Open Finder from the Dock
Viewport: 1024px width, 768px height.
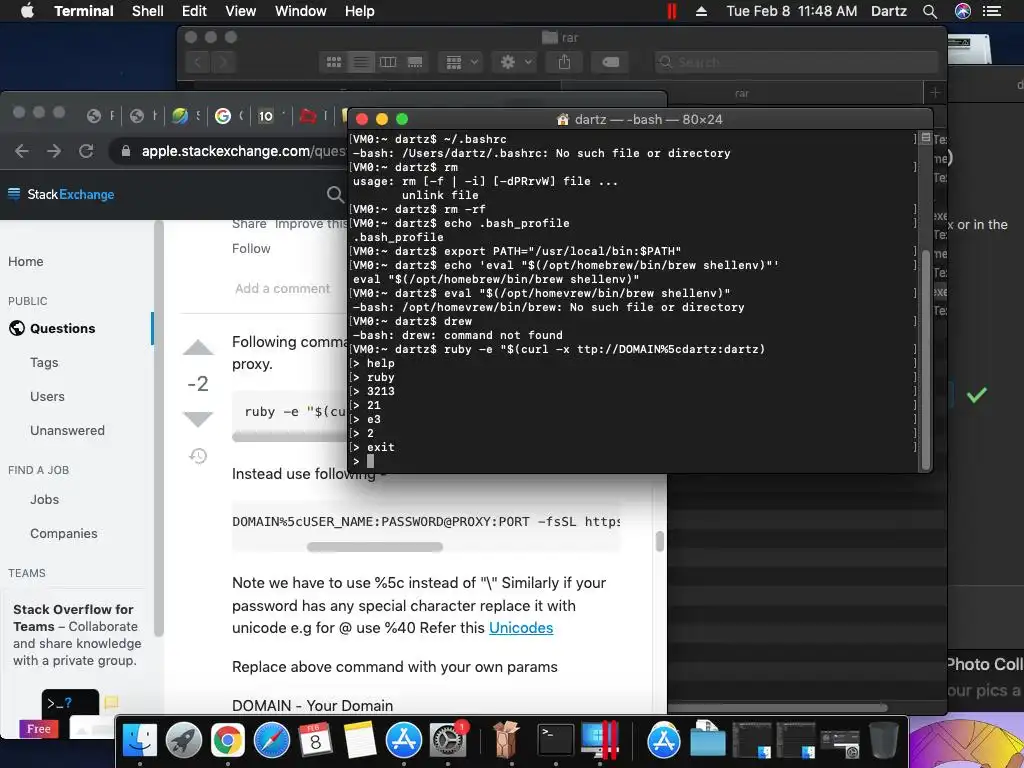pos(140,741)
